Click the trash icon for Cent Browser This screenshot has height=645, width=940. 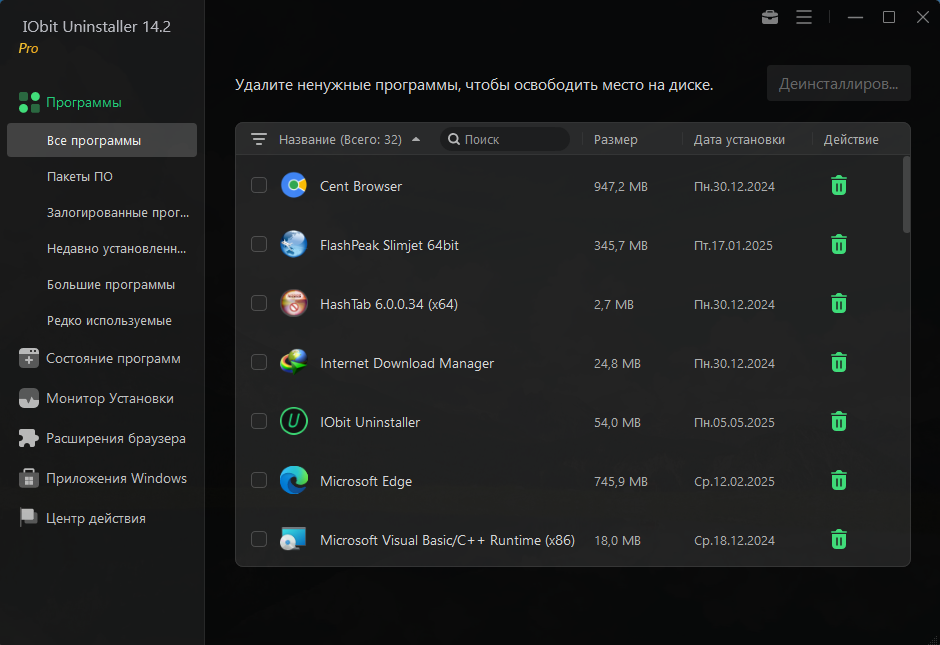[x=839, y=186]
